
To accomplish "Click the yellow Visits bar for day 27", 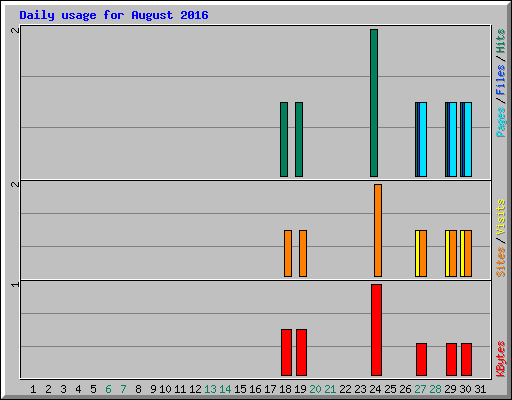I will [x=417, y=253].
